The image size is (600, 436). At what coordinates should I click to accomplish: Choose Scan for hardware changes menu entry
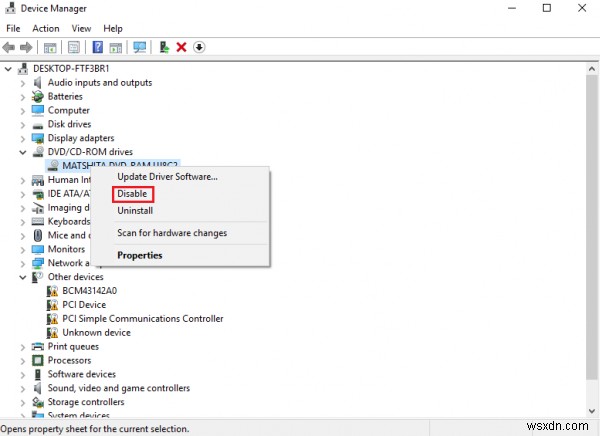click(x=172, y=233)
